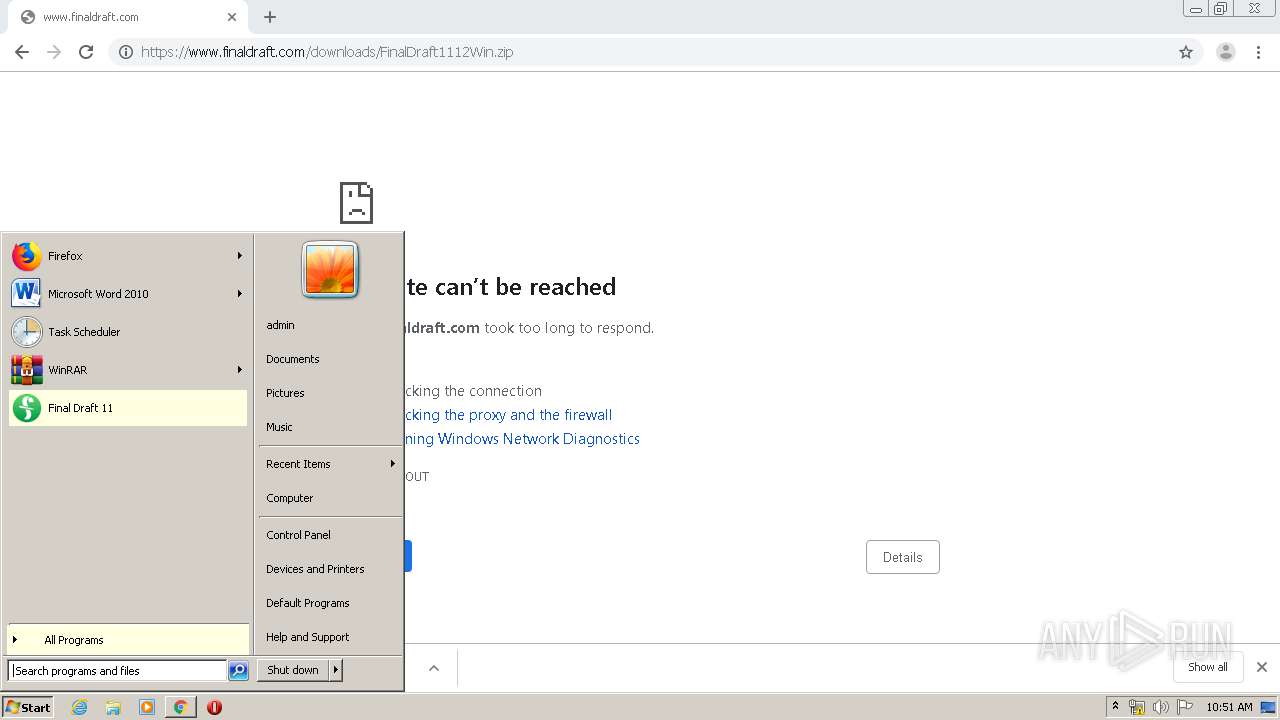Launch Microsoft Word 2010 icon

click(26, 294)
